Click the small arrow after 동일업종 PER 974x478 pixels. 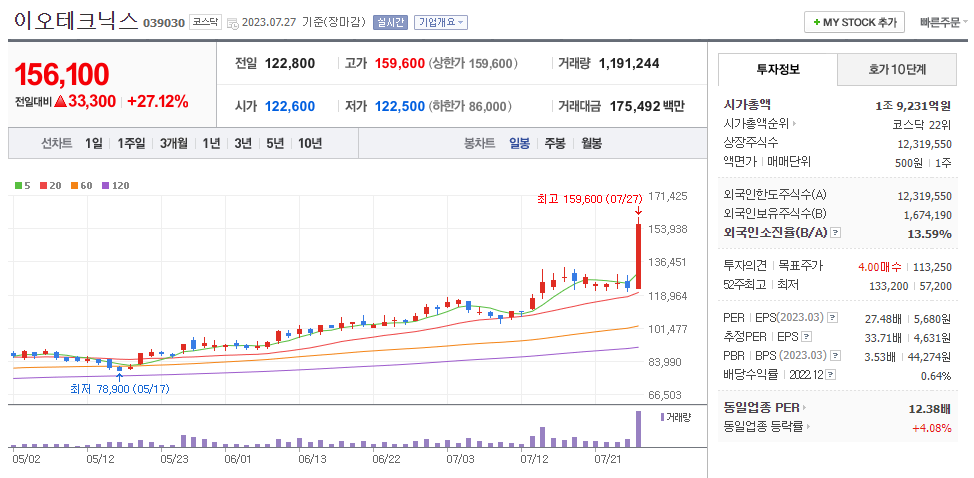click(x=804, y=408)
